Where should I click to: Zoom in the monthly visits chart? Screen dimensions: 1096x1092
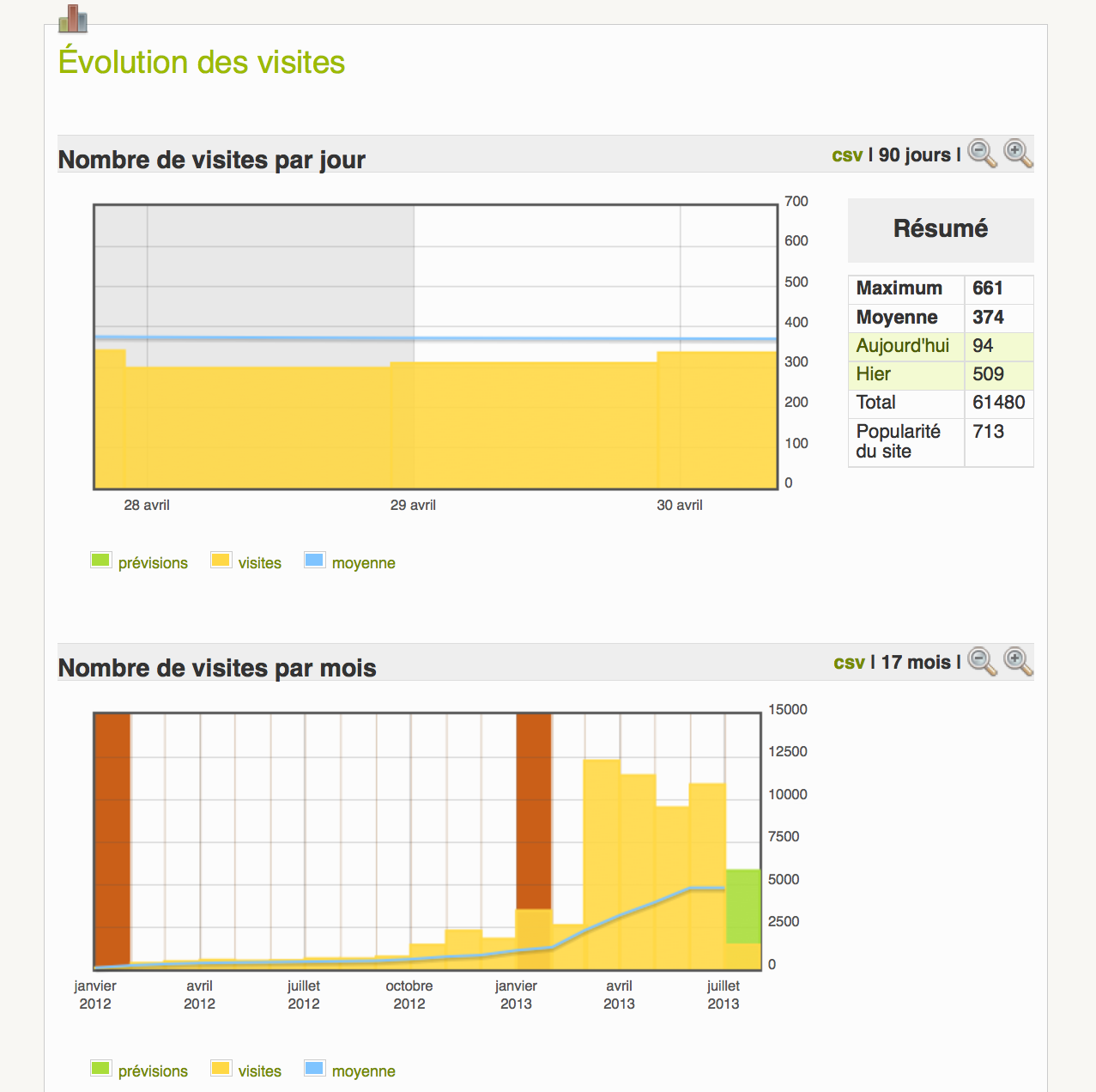click(1018, 662)
